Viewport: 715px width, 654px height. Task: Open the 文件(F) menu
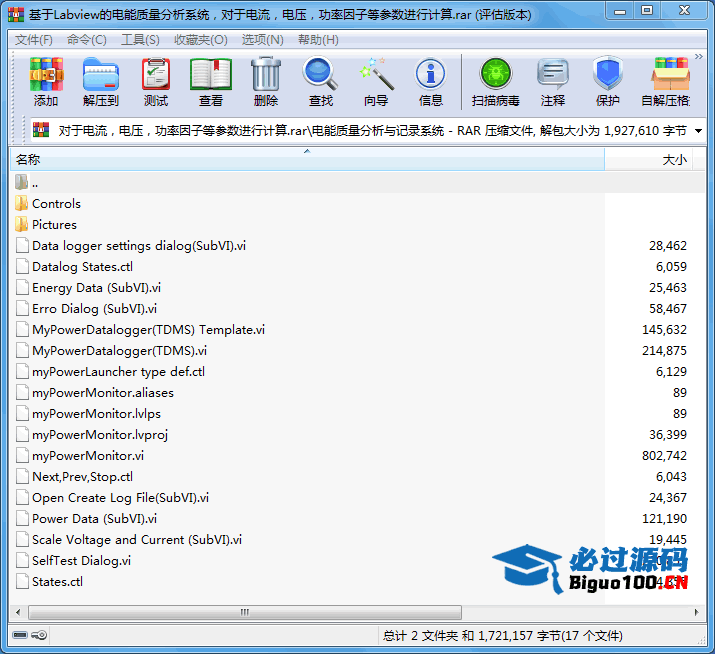pyautogui.click(x=34, y=40)
